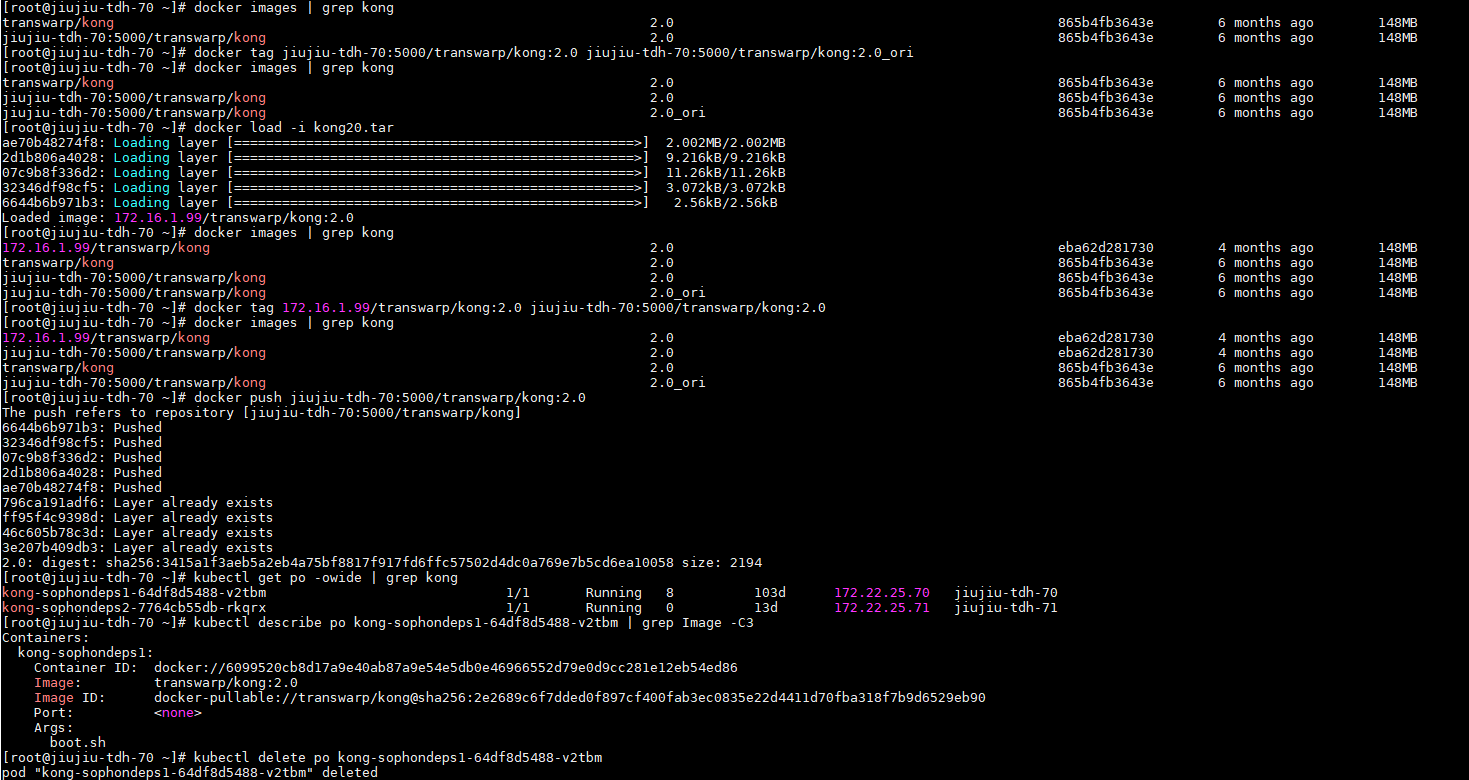Click the progress bar for layer 2d1b806a4028
This screenshot has height=780, width=1469.
tap(438, 158)
